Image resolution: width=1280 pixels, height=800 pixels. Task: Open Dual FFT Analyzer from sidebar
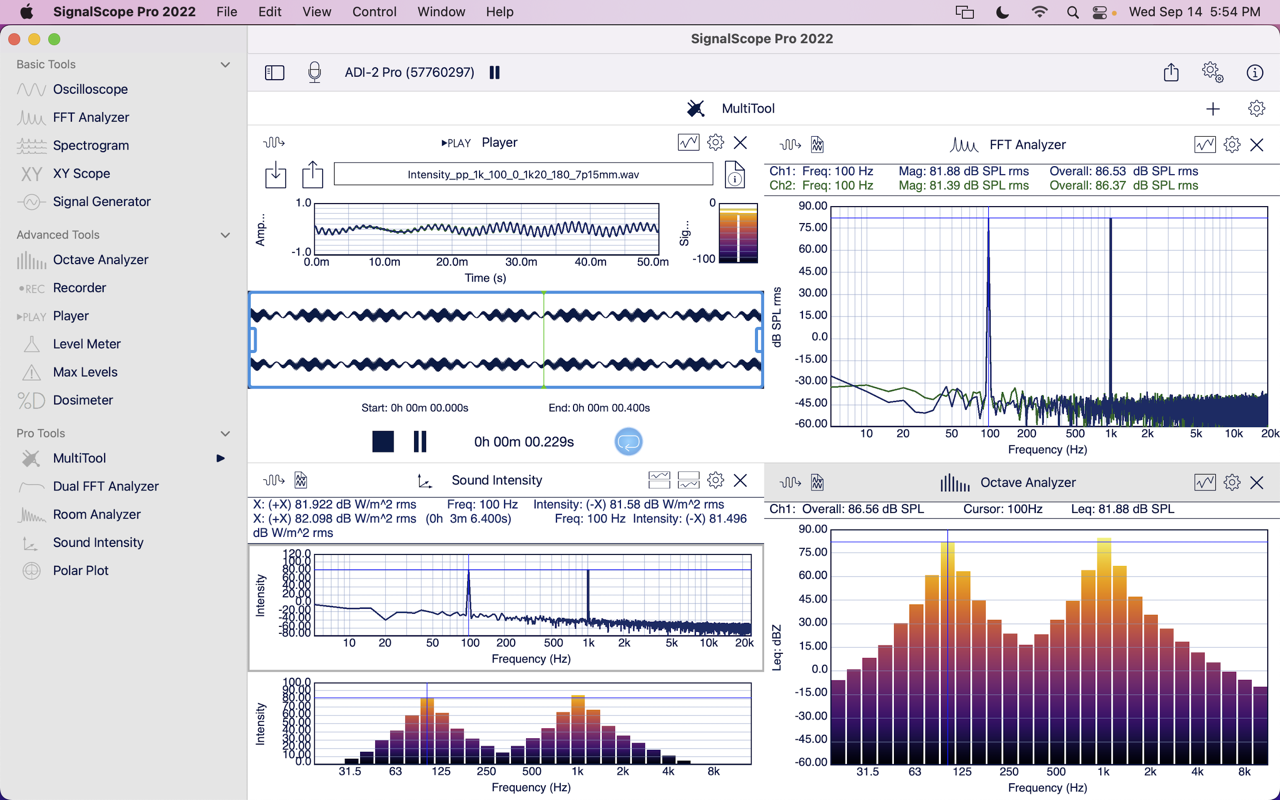[106, 486]
